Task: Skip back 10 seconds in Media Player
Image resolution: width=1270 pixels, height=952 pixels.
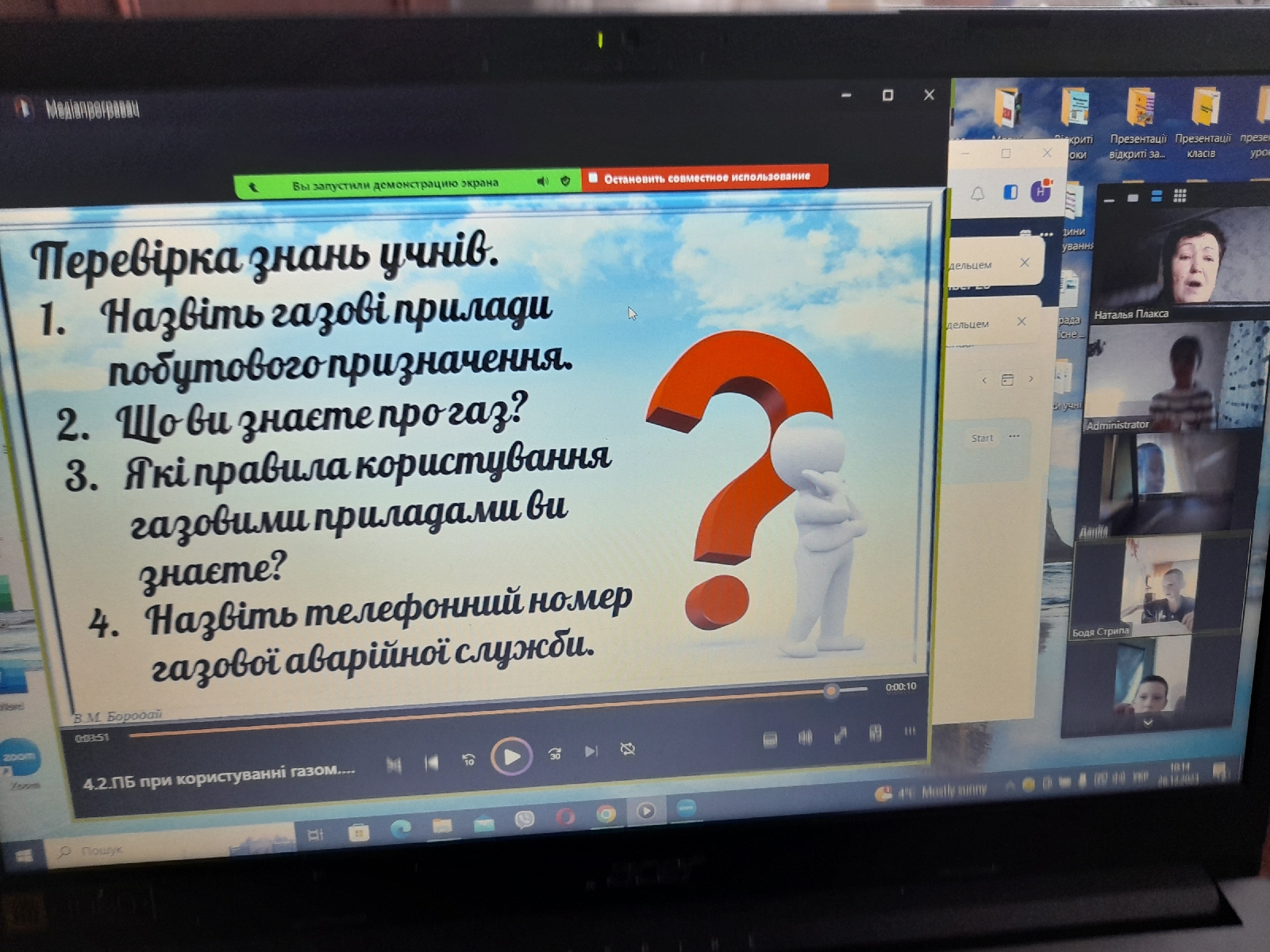Action: pos(468,759)
